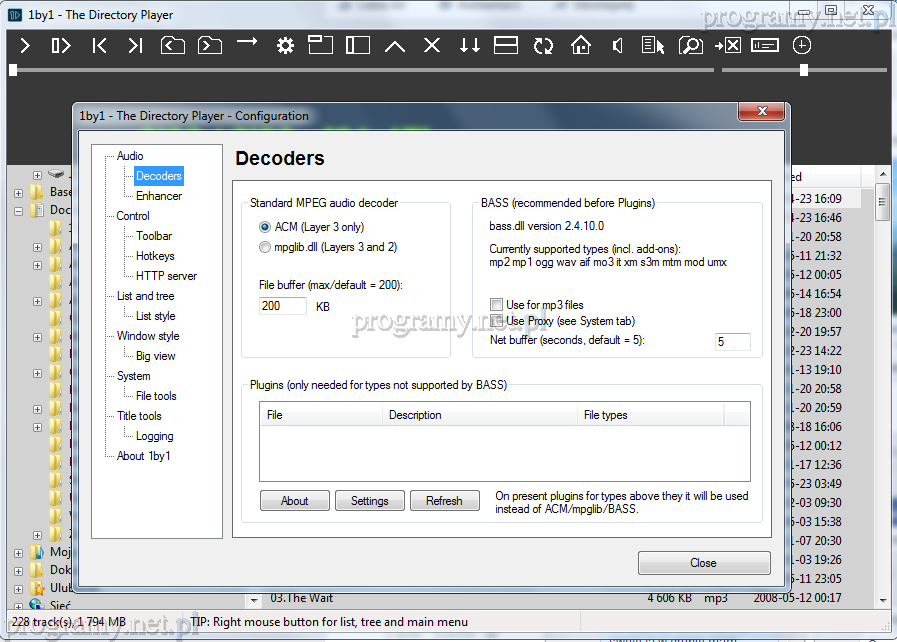Image resolution: width=897 pixels, height=642 pixels.
Task: Click the clock timer icon
Action: click(802, 46)
